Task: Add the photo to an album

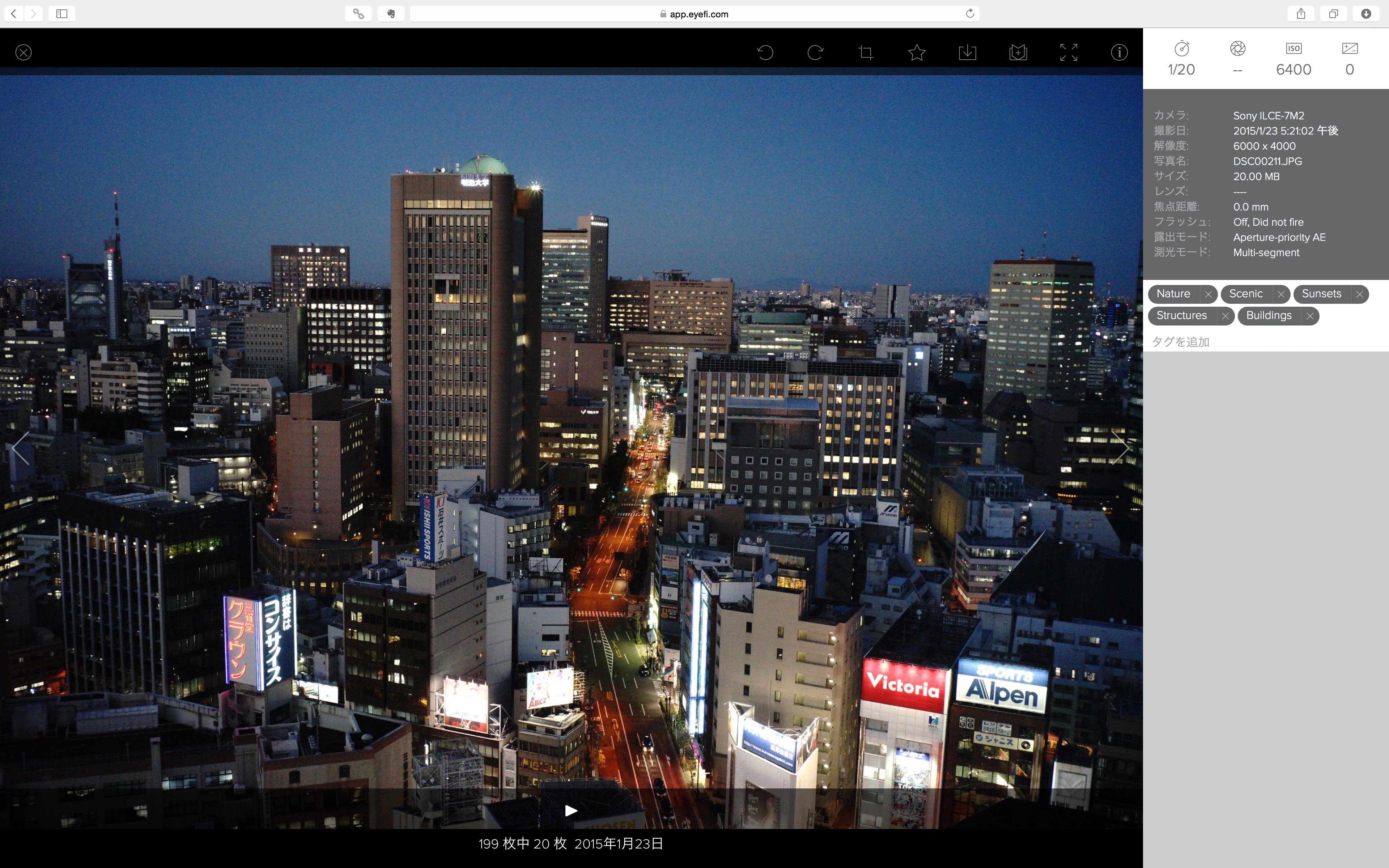Action: 1018,53
